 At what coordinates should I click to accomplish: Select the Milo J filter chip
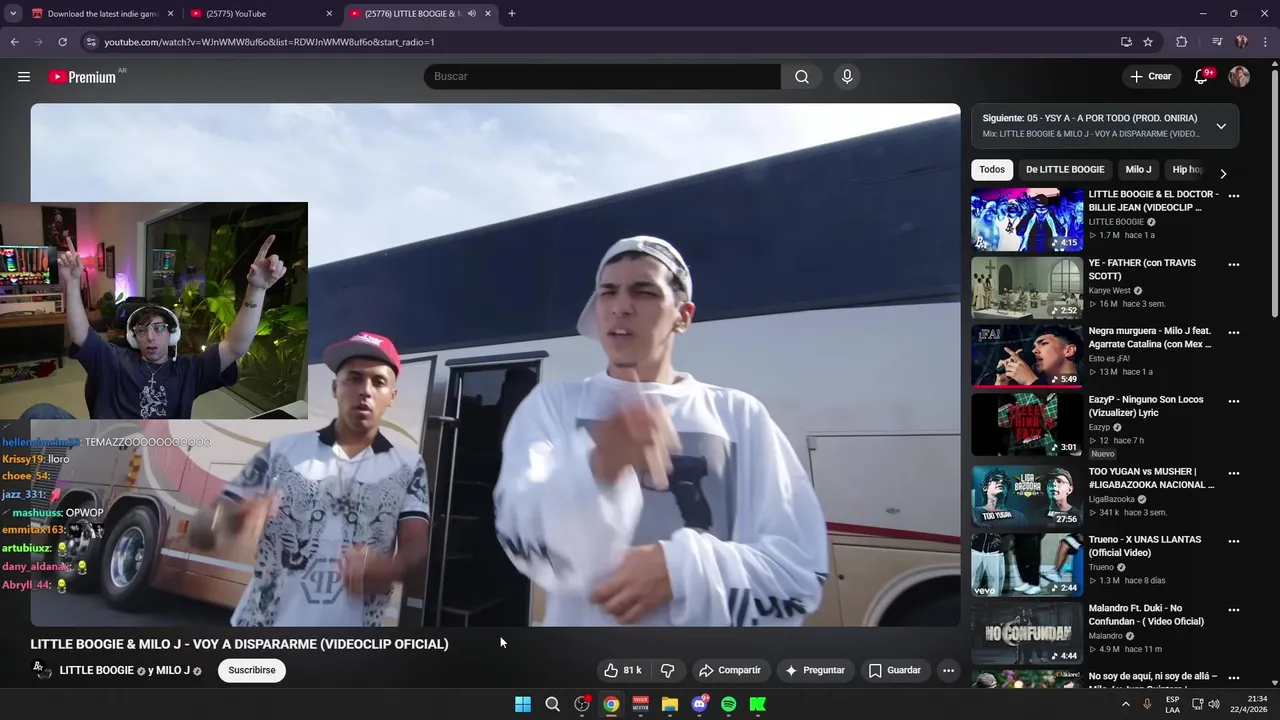pos(1138,170)
